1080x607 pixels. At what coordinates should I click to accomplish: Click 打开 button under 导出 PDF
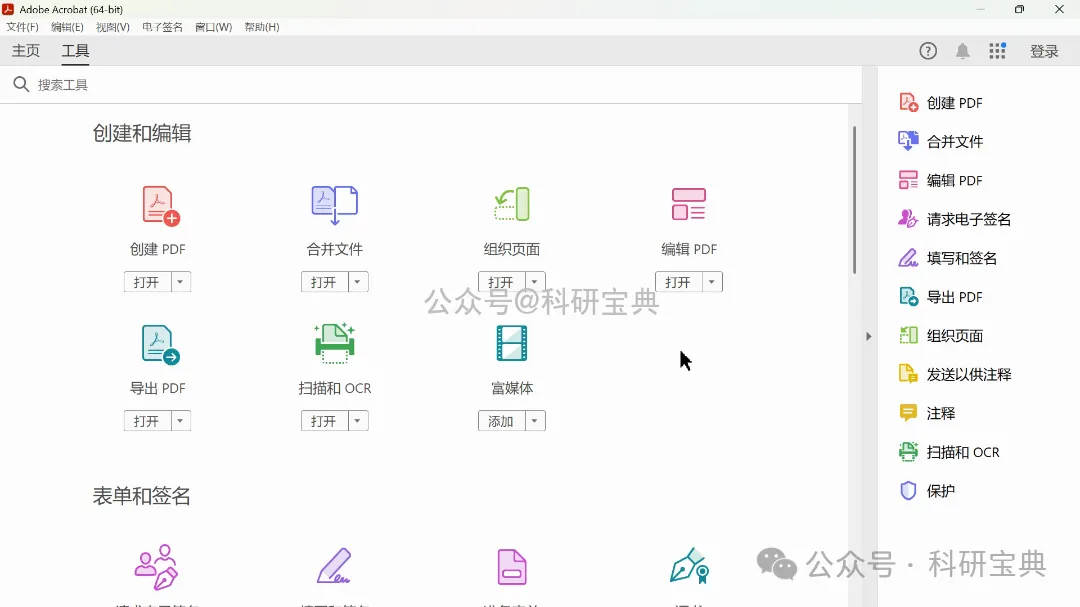point(147,421)
